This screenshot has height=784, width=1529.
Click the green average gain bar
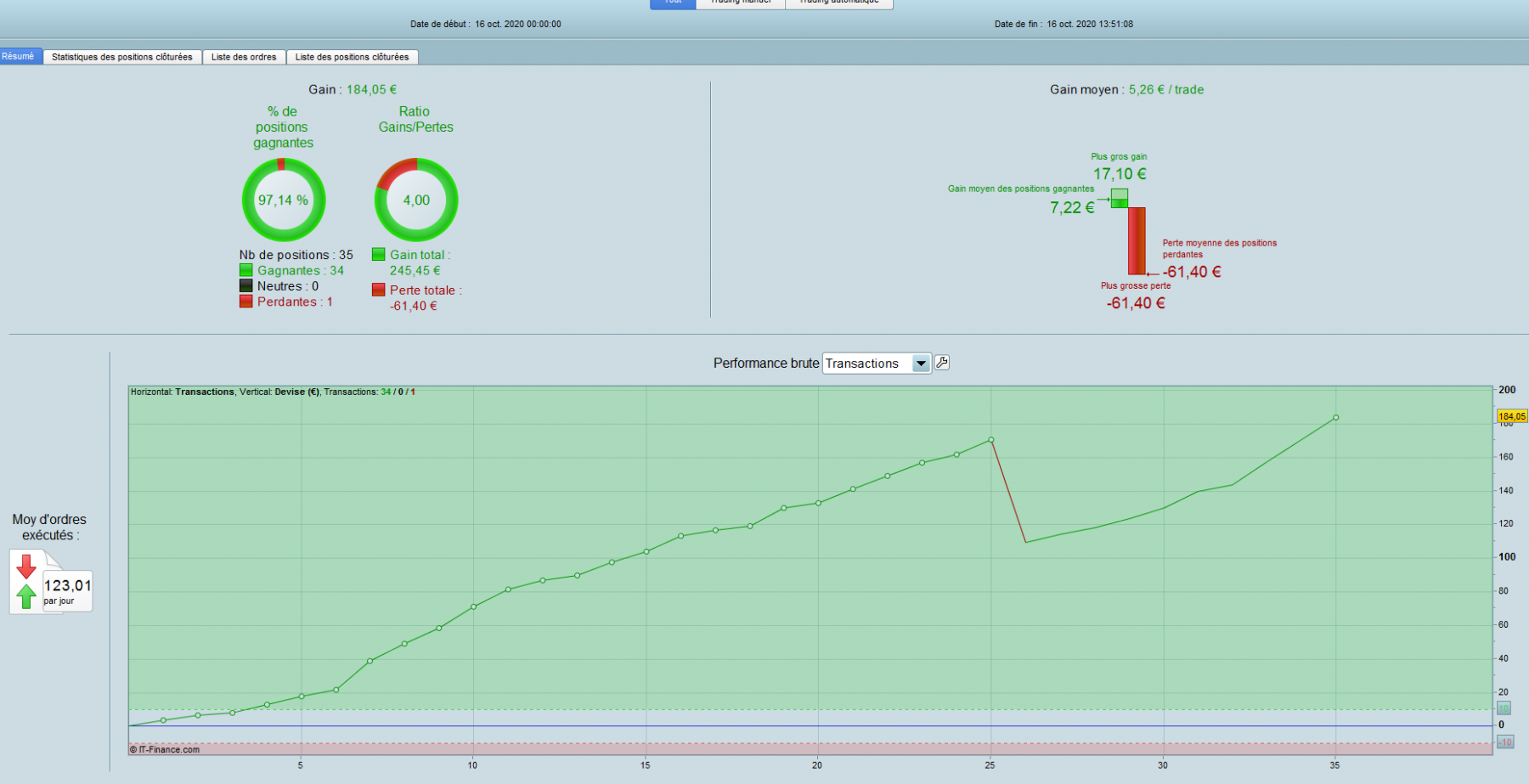click(1120, 198)
